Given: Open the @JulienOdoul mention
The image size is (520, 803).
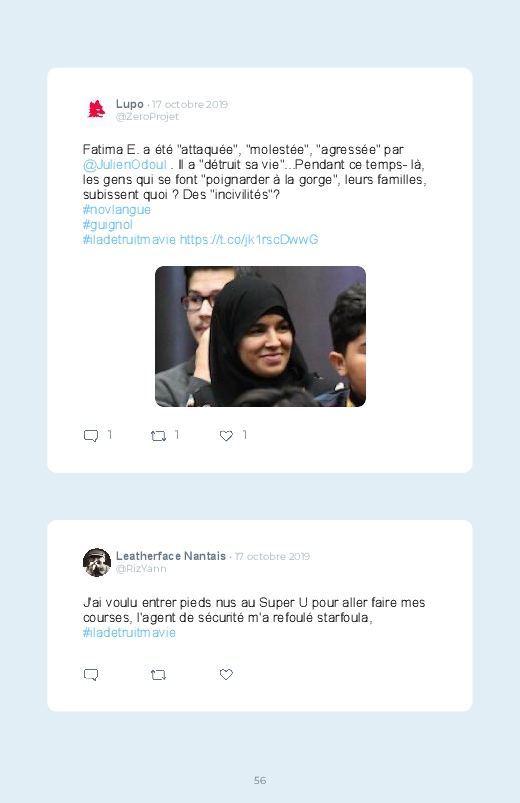Looking at the screenshot, I should [124, 164].
